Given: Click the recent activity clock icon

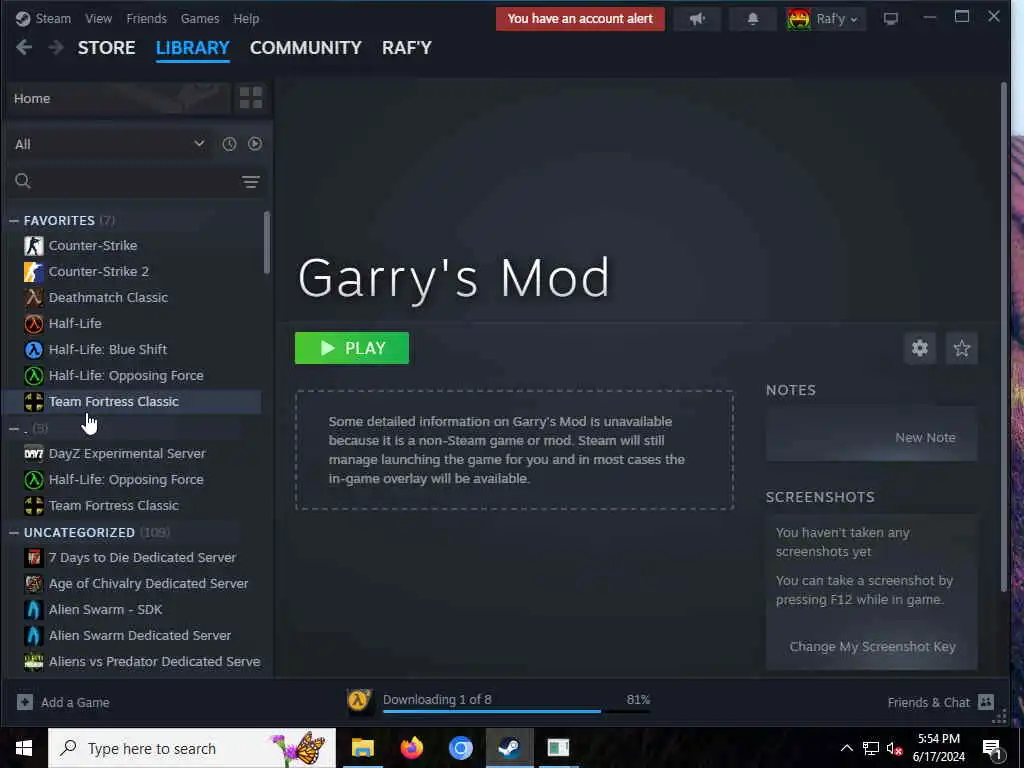Looking at the screenshot, I should click(229, 144).
